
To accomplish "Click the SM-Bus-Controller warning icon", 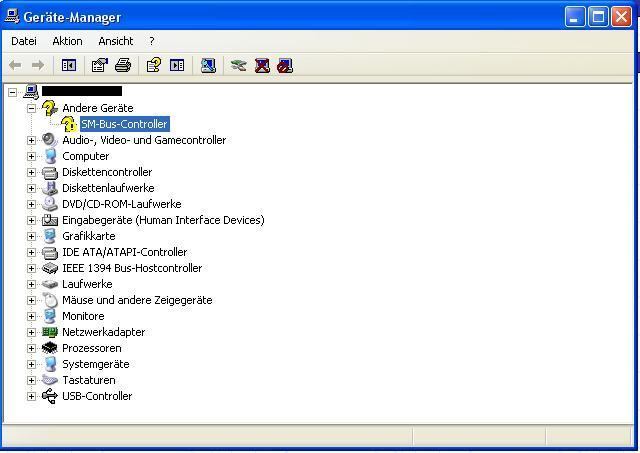I will pyautogui.click(x=69, y=124).
